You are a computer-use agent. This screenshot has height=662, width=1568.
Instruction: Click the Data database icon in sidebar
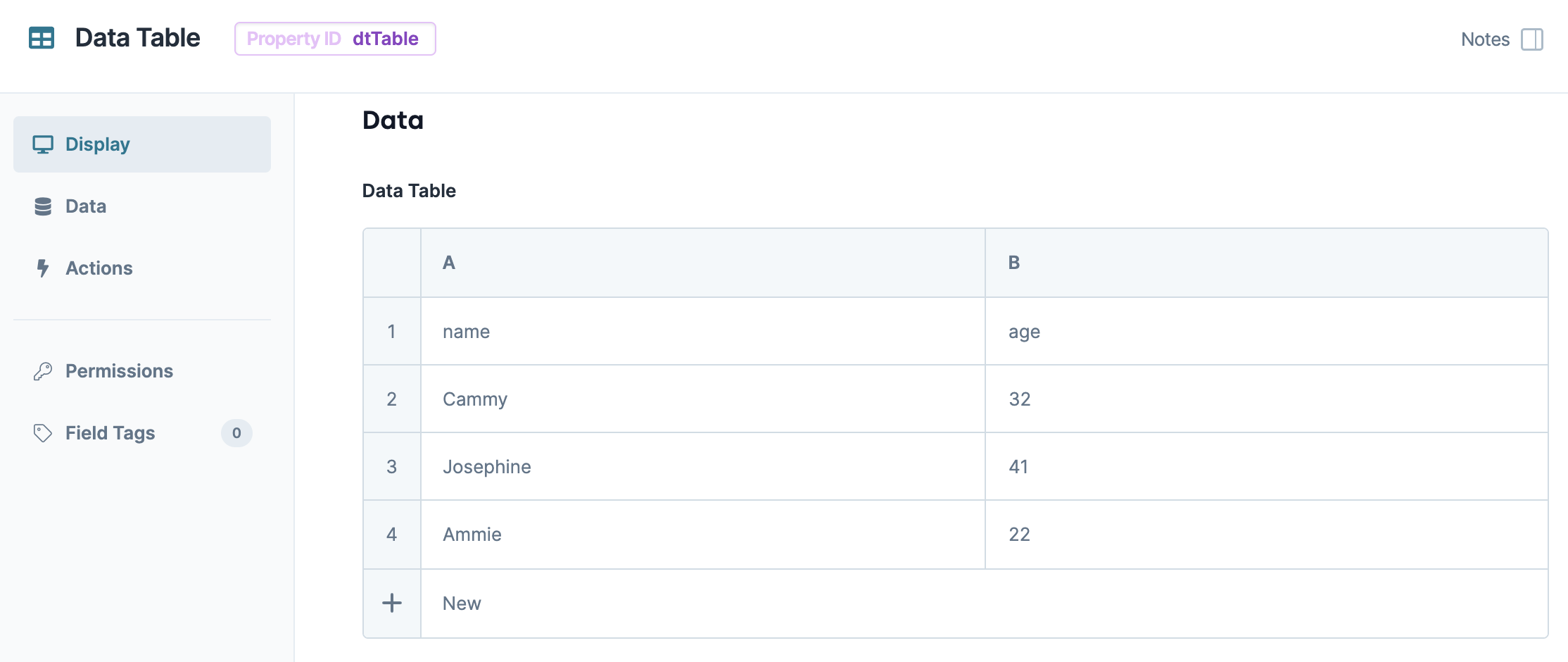click(x=43, y=206)
